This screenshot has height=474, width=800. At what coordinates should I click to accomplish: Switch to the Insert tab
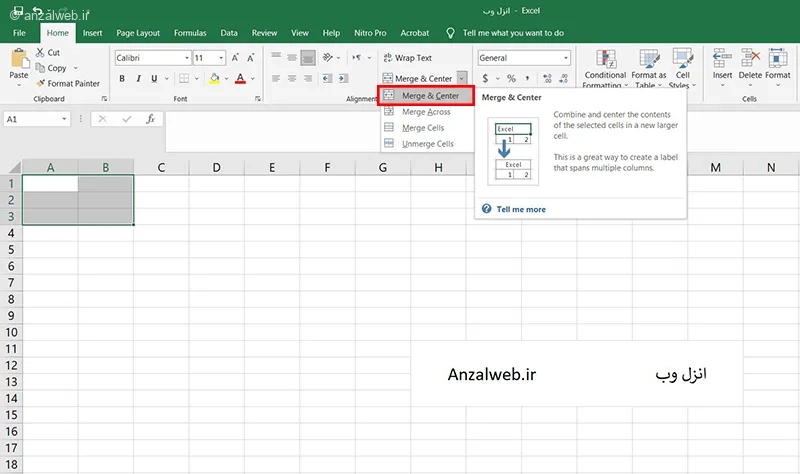coord(92,33)
